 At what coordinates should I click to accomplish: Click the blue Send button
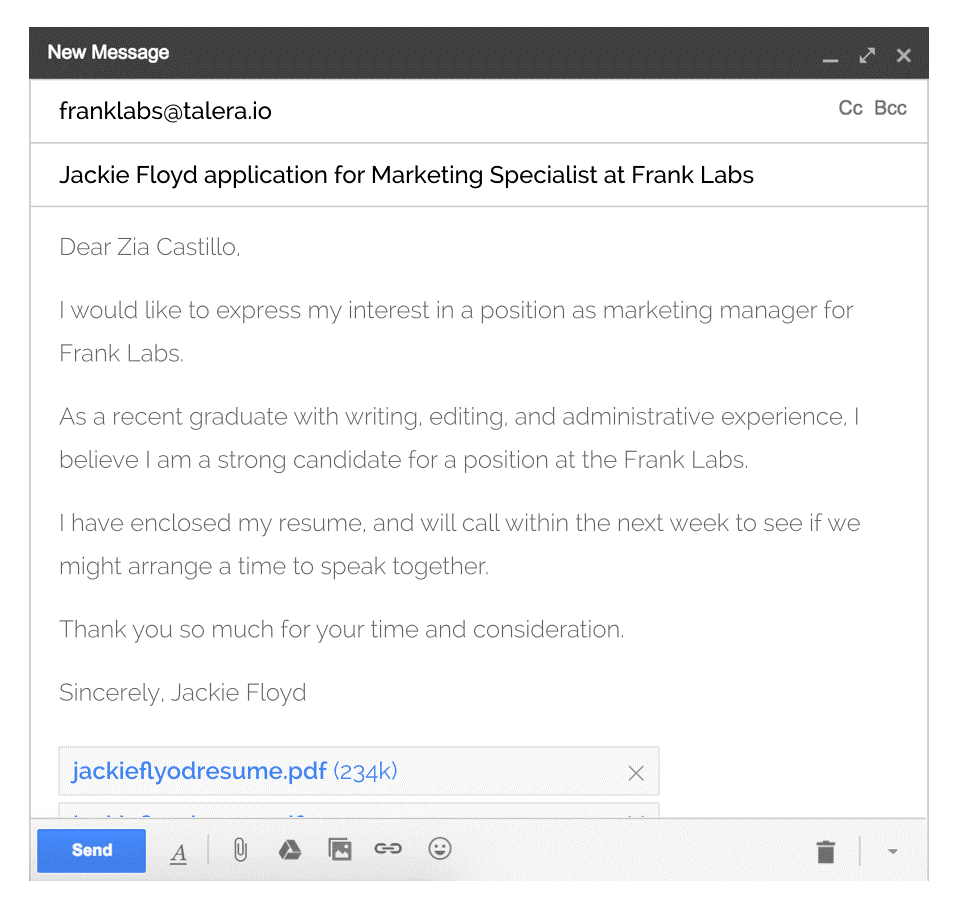click(91, 850)
